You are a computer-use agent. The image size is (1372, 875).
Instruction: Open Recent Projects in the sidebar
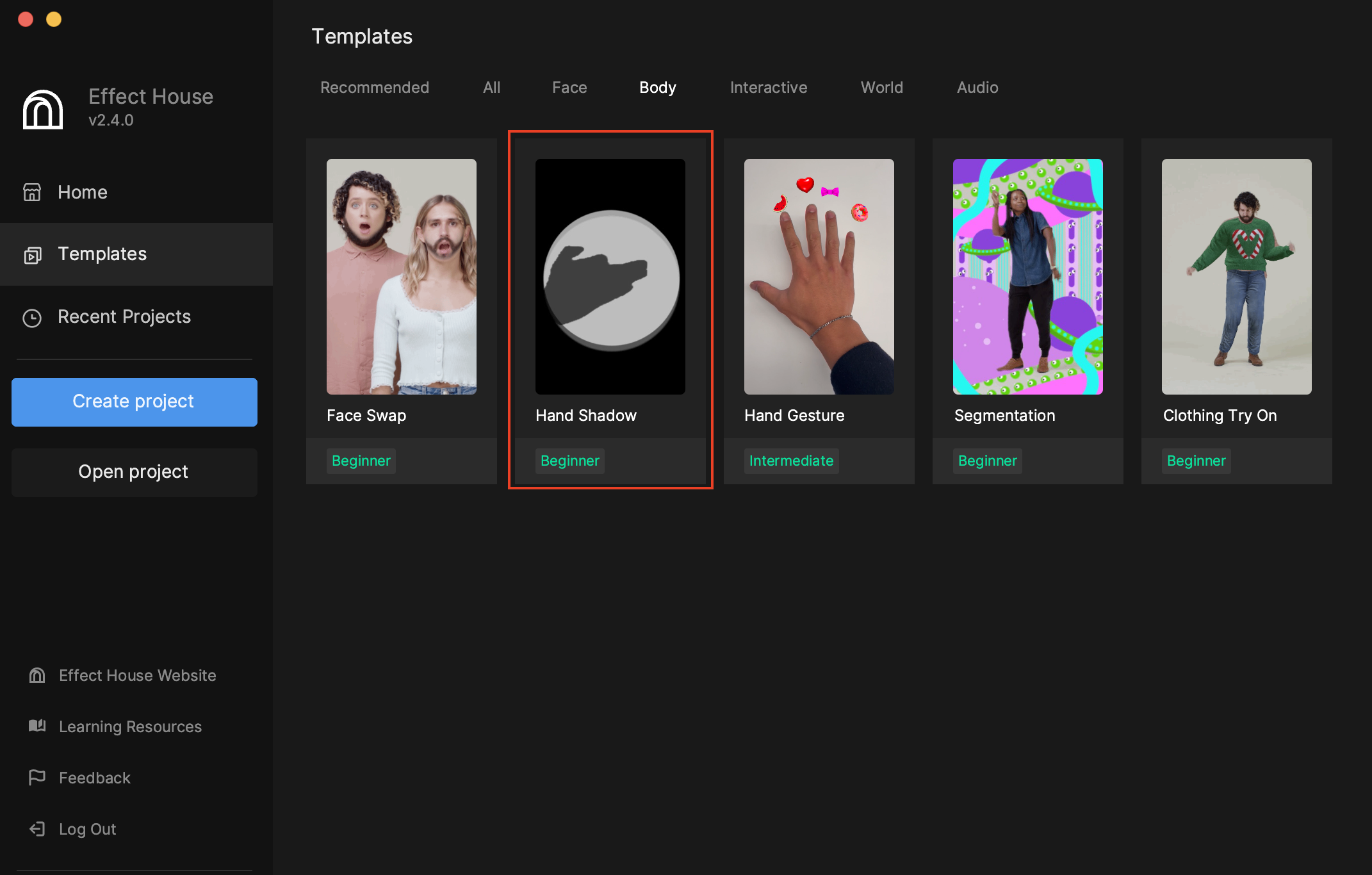136,317
